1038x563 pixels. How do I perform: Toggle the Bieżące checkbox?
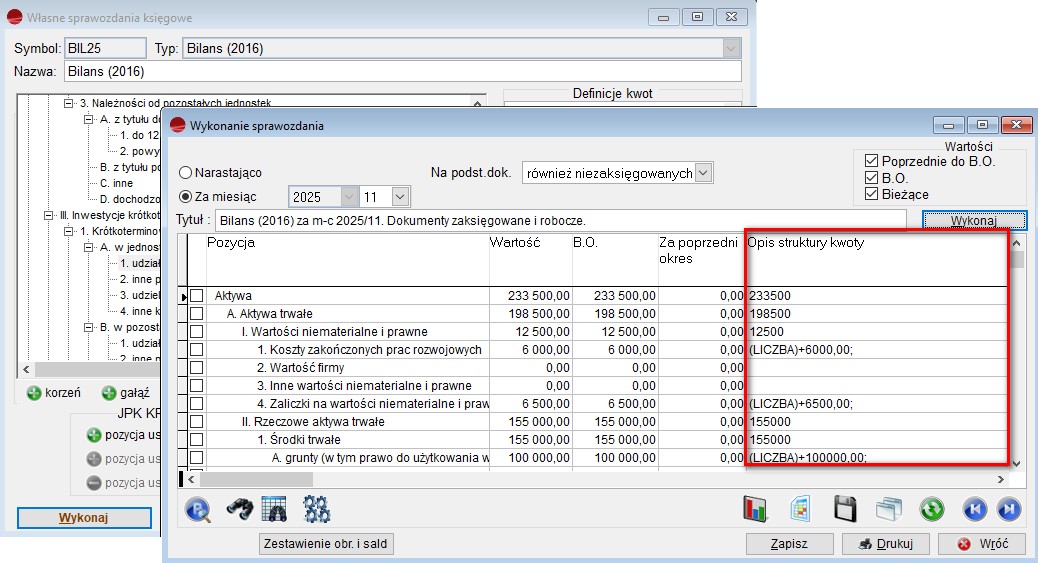coord(871,194)
